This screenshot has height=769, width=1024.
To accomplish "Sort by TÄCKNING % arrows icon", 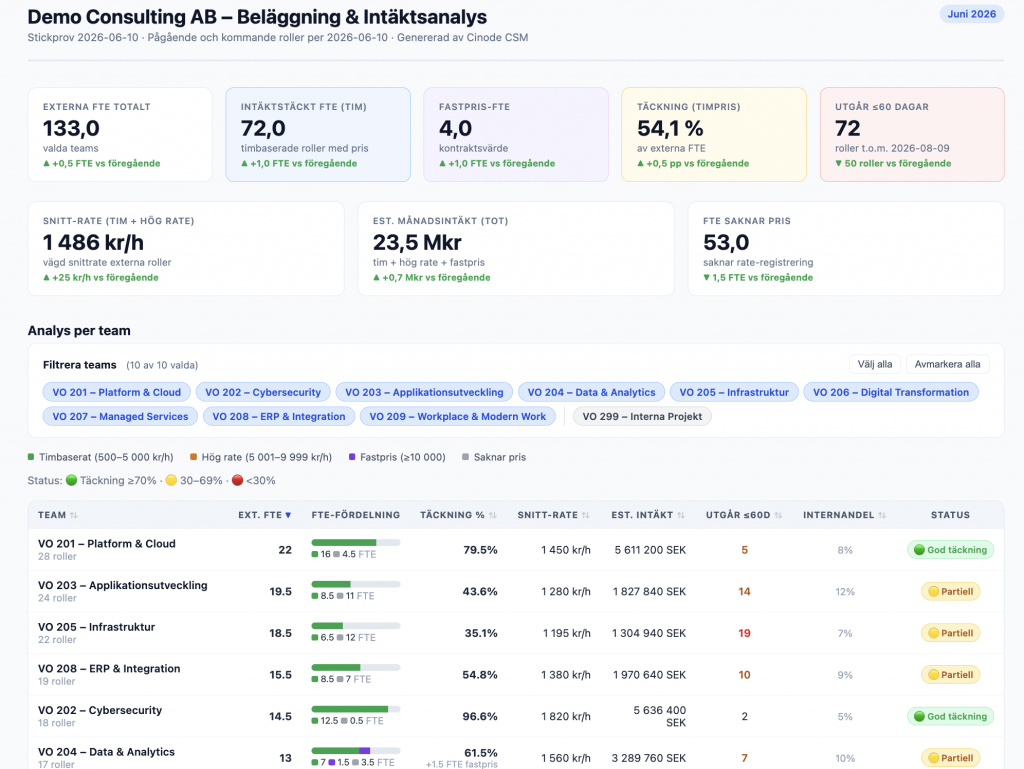I will pos(492,515).
